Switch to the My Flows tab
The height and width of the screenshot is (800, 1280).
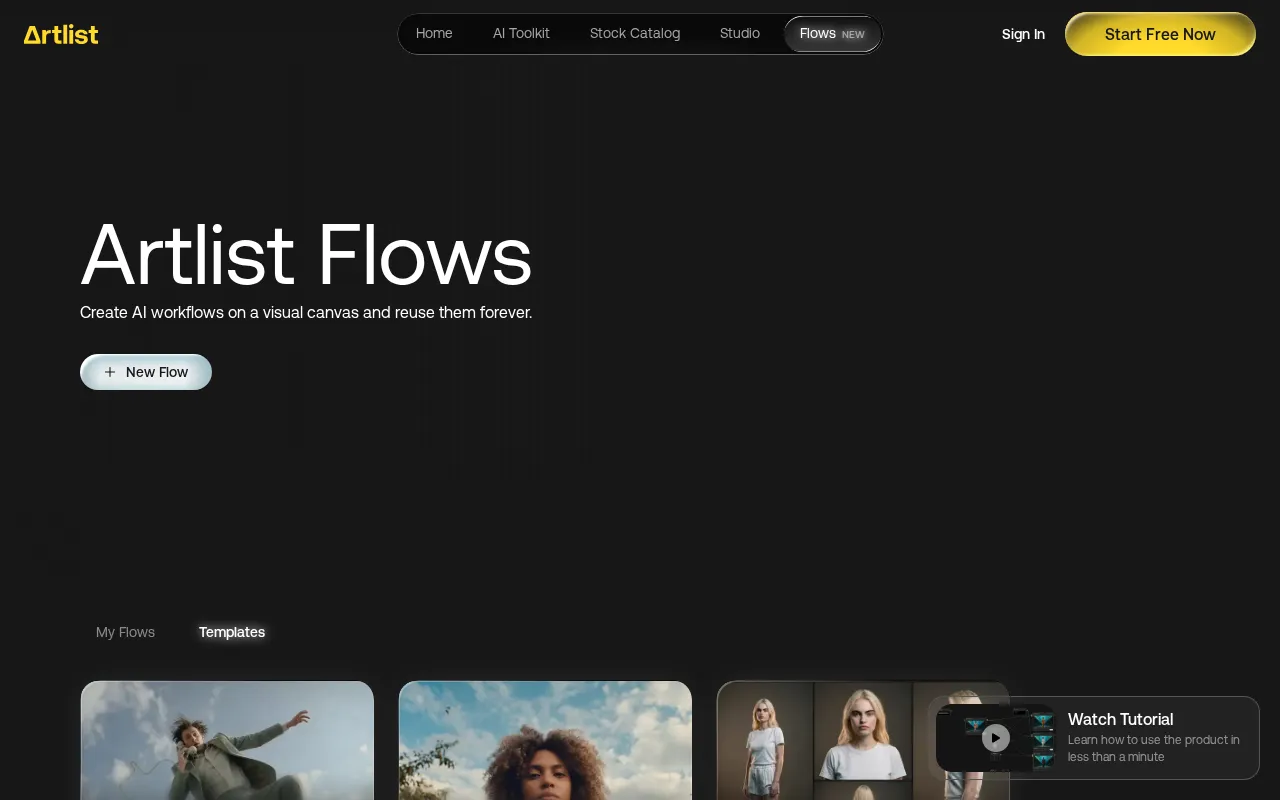[x=125, y=632]
